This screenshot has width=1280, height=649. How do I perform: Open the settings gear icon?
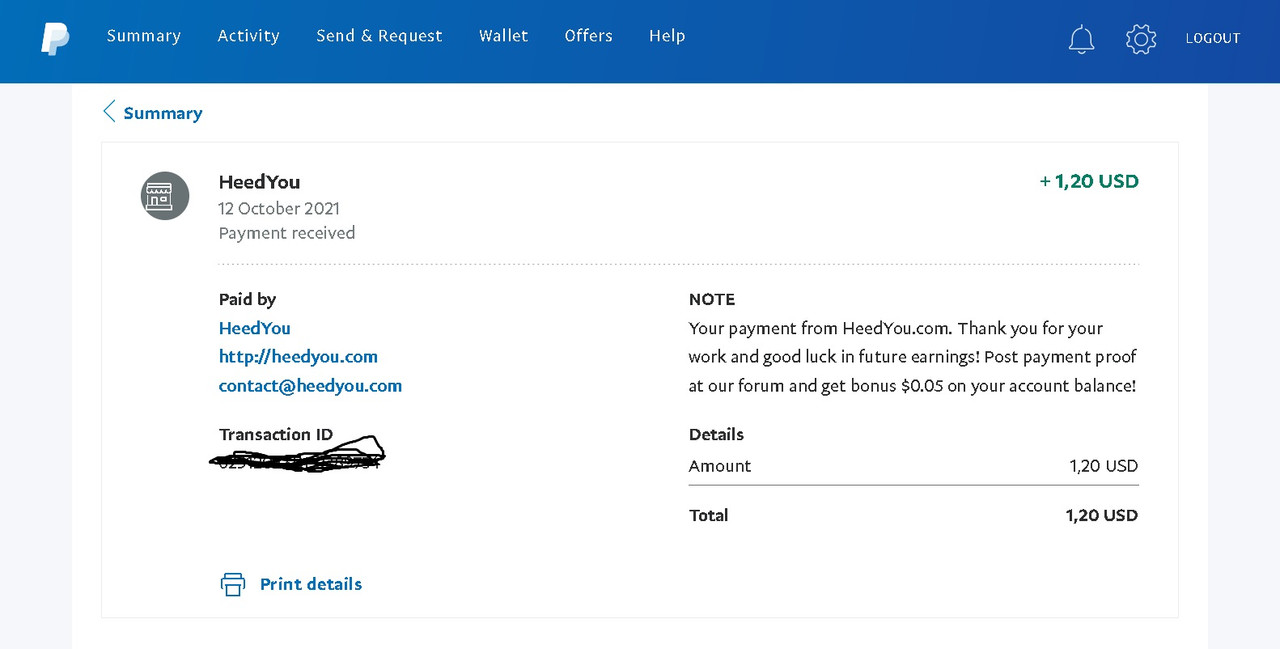(1140, 39)
